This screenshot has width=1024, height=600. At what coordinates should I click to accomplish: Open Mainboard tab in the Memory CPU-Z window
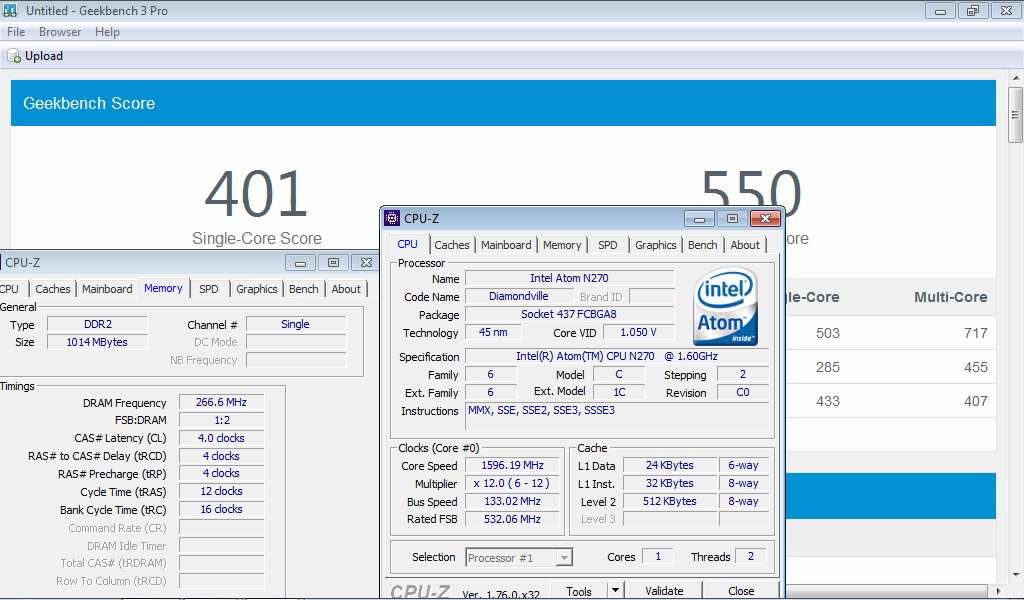click(107, 289)
